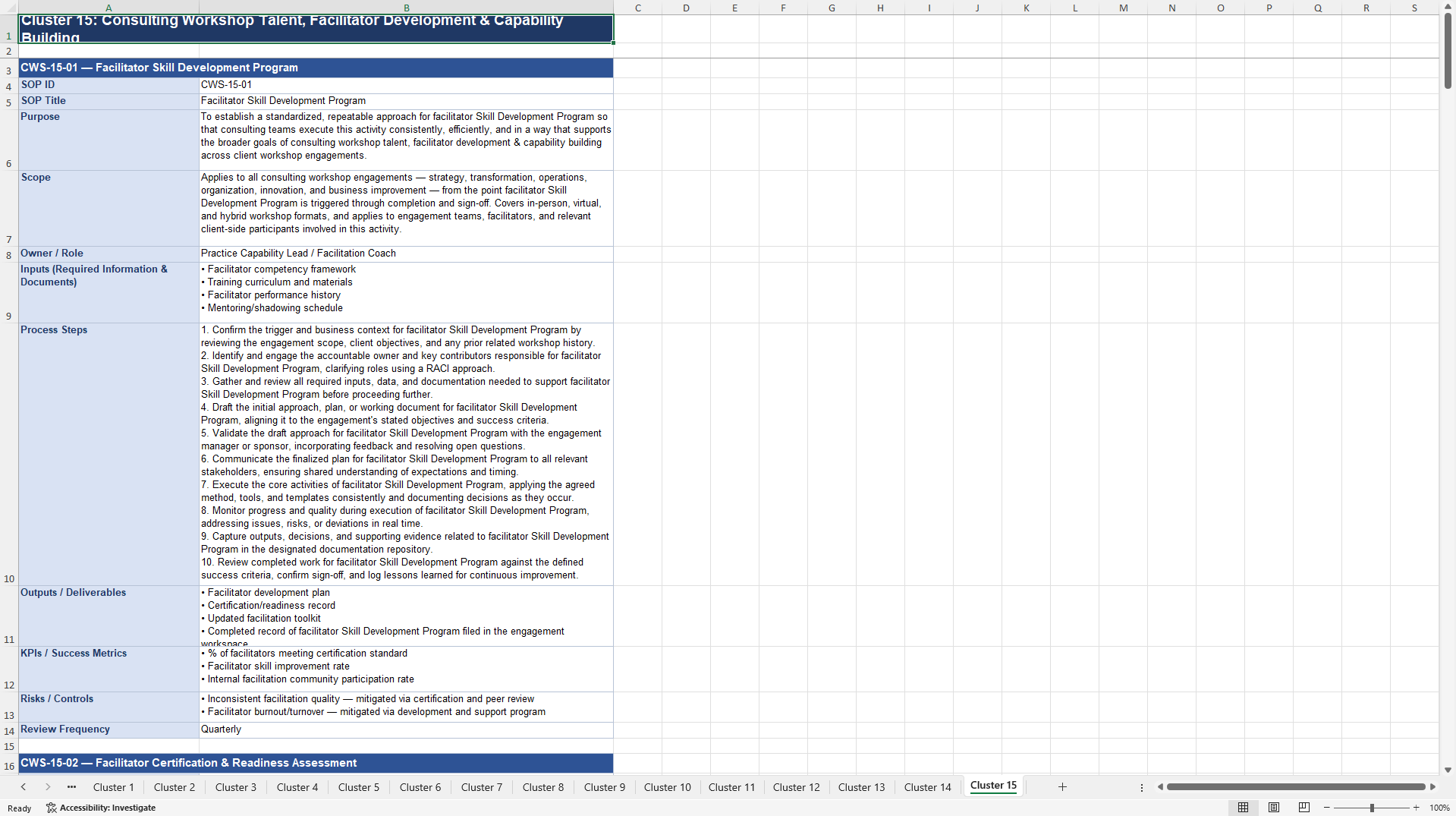
Task: Click the vertical scrollbar thumb
Action: point(1448,51)
